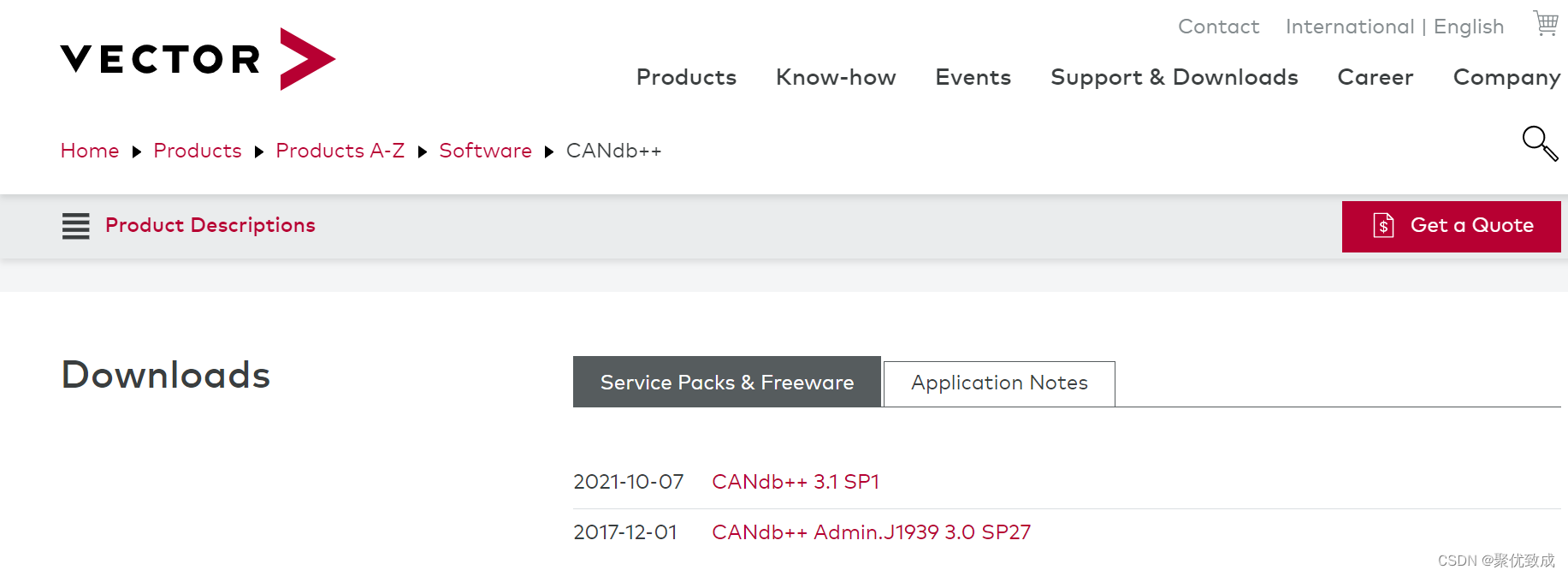Go to Products in the breadcrumb
The height and width of the screenshot is (576, 1568).
pos(198,151)
